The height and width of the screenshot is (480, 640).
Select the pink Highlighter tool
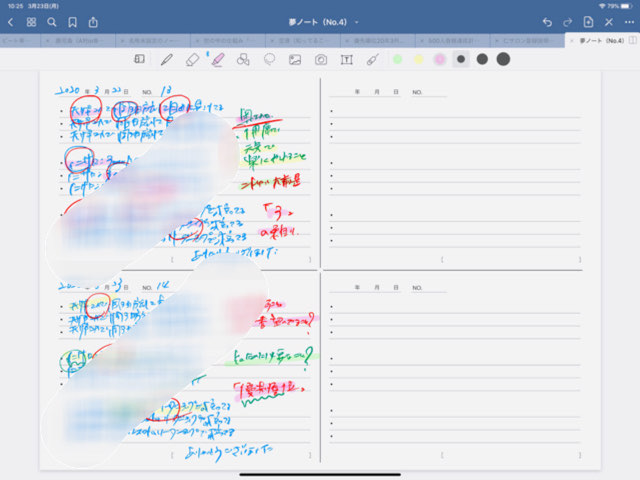tap(217, 60)
